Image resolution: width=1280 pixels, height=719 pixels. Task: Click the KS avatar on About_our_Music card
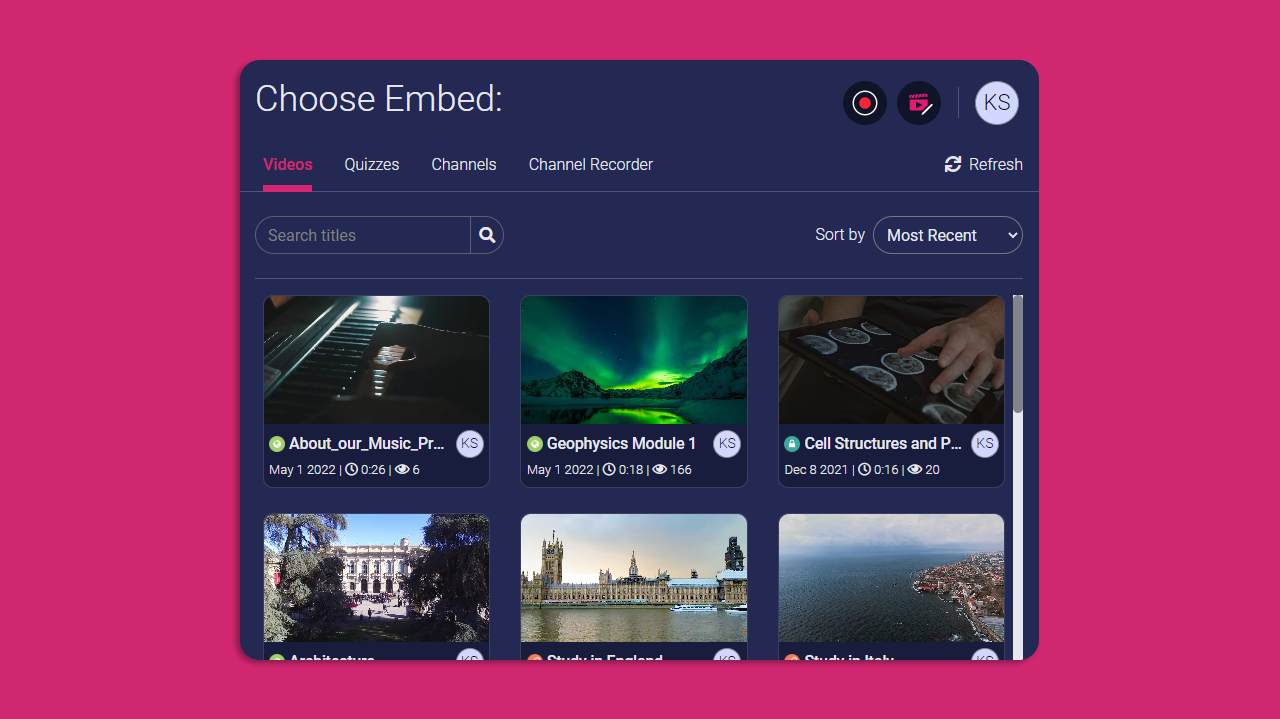point(470,444)
